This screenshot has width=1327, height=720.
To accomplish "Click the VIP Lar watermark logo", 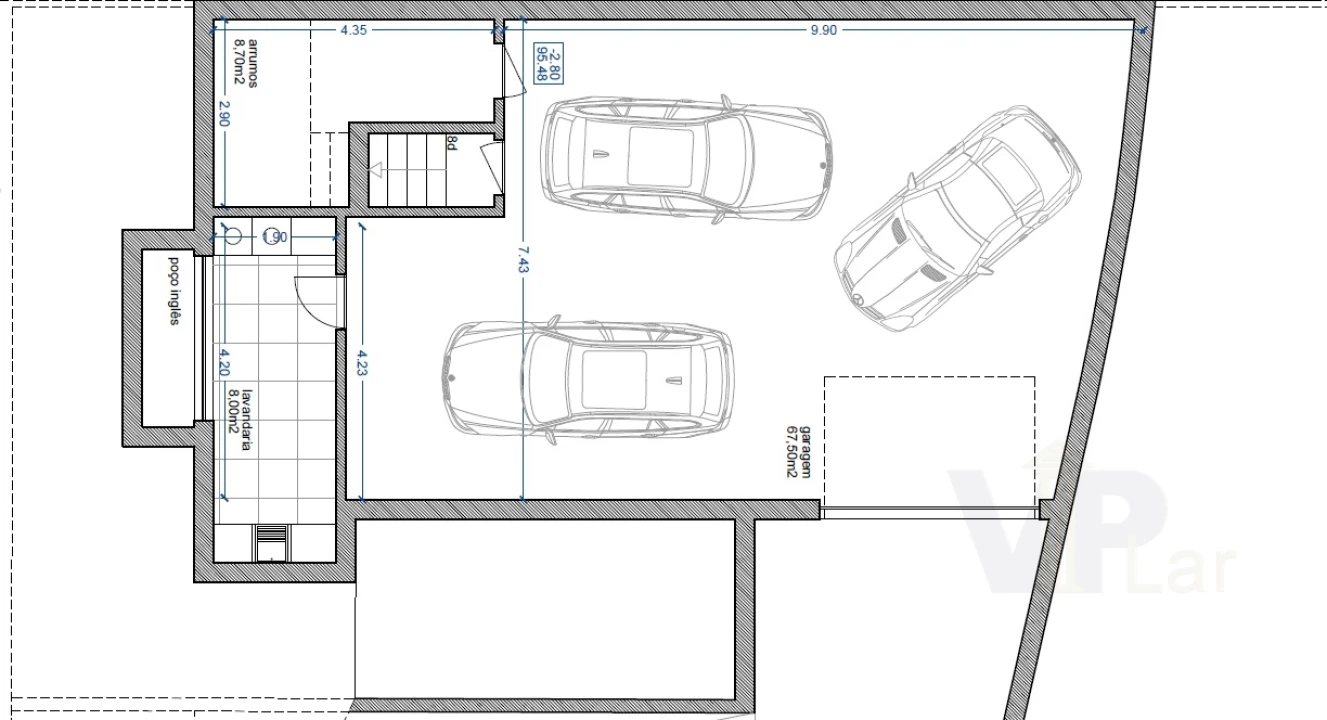I will [x=1090, y=530].
